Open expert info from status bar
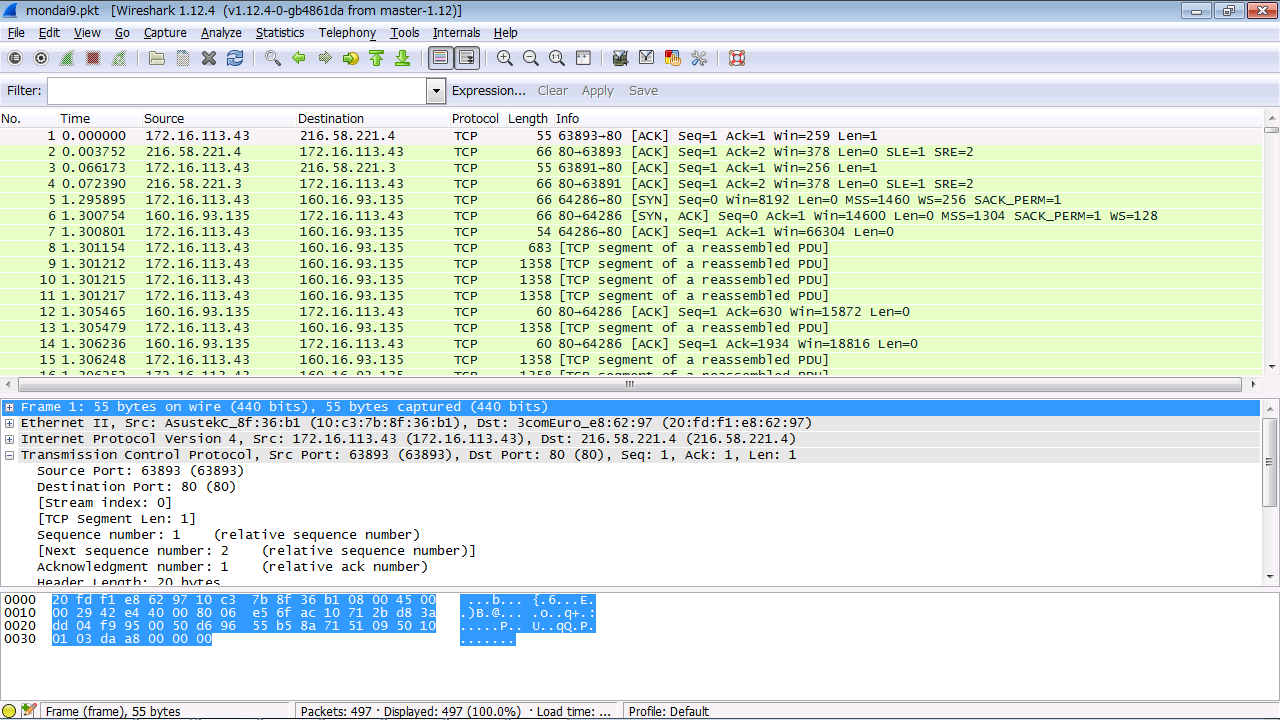 pyautogui.click(x=10, y=711)
